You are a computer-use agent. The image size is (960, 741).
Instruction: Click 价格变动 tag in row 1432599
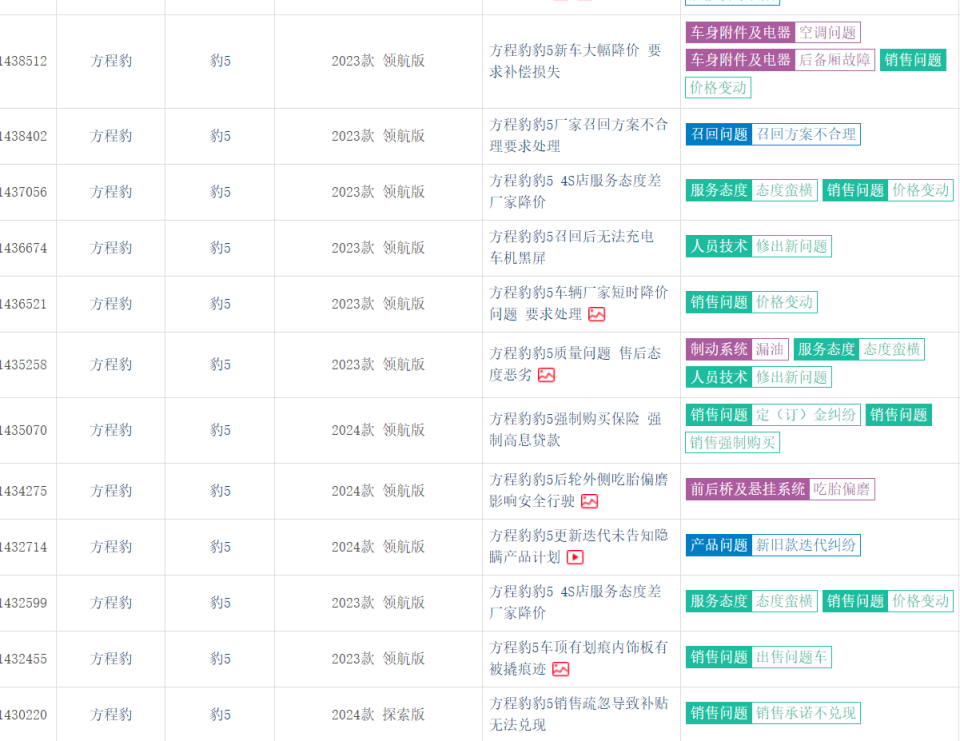tap(921, 601)
